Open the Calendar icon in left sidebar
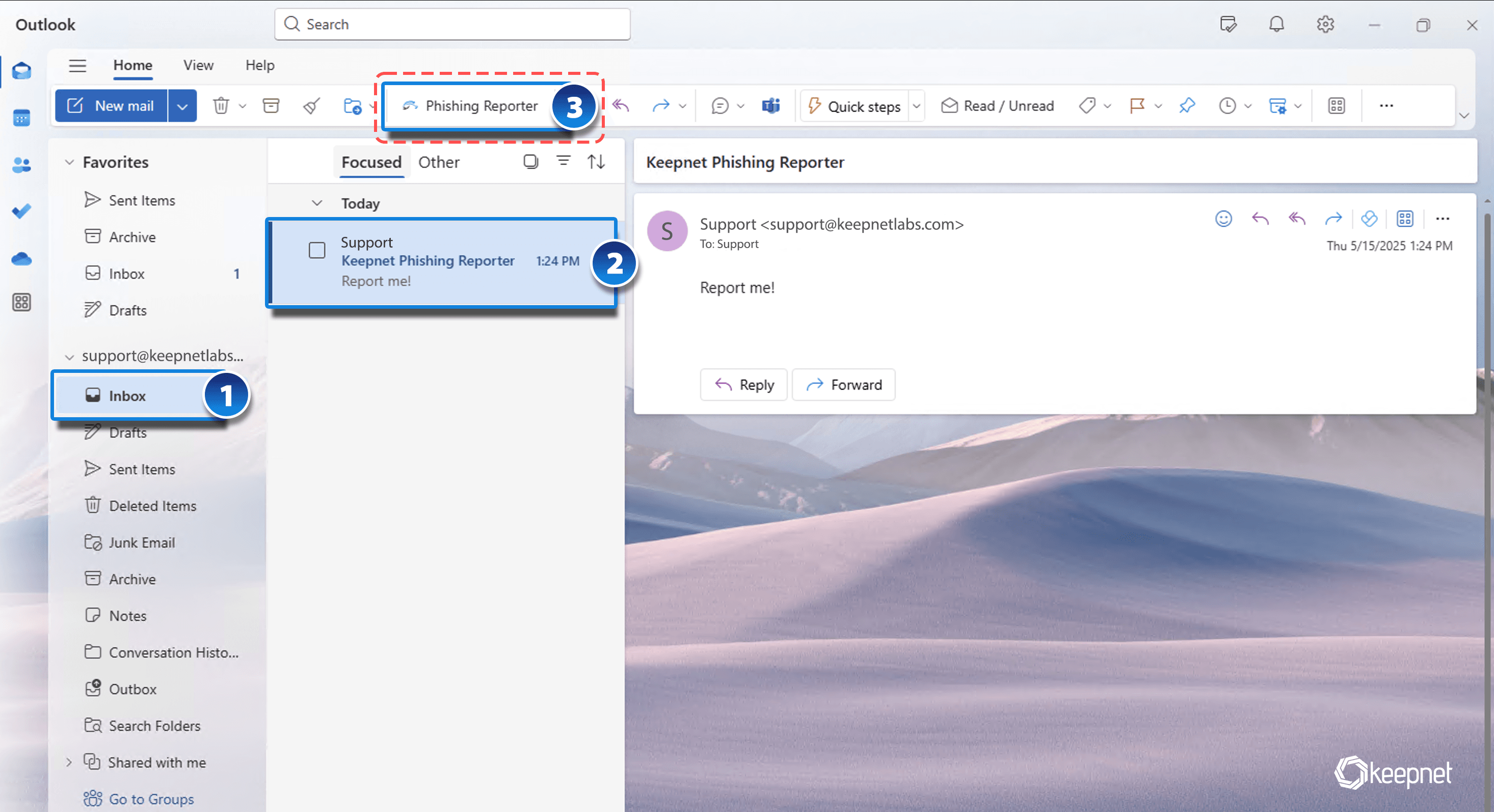This screenshot has width=1494, height=812. [21, 118]
